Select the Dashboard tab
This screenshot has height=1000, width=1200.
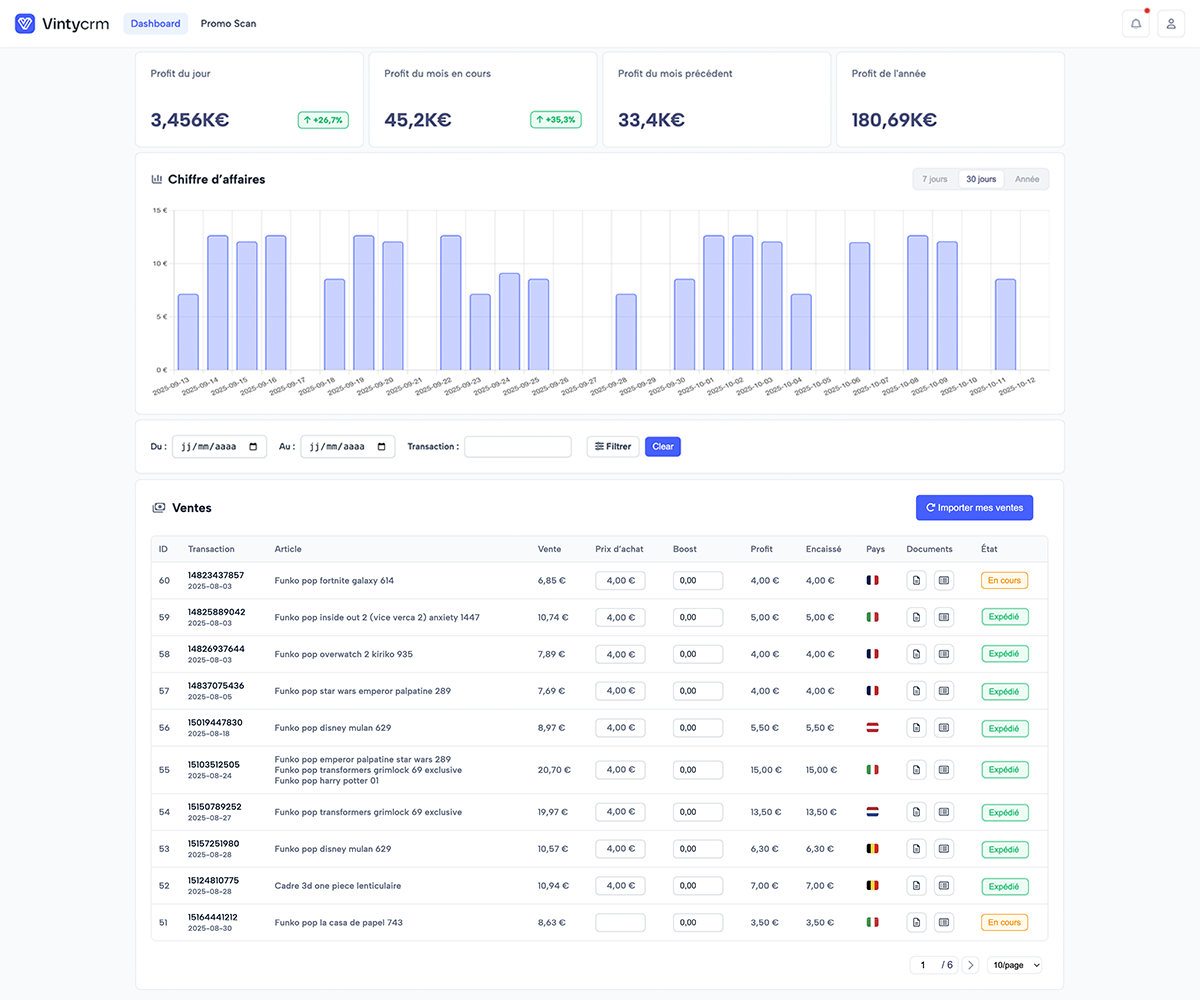click(155, 24)
